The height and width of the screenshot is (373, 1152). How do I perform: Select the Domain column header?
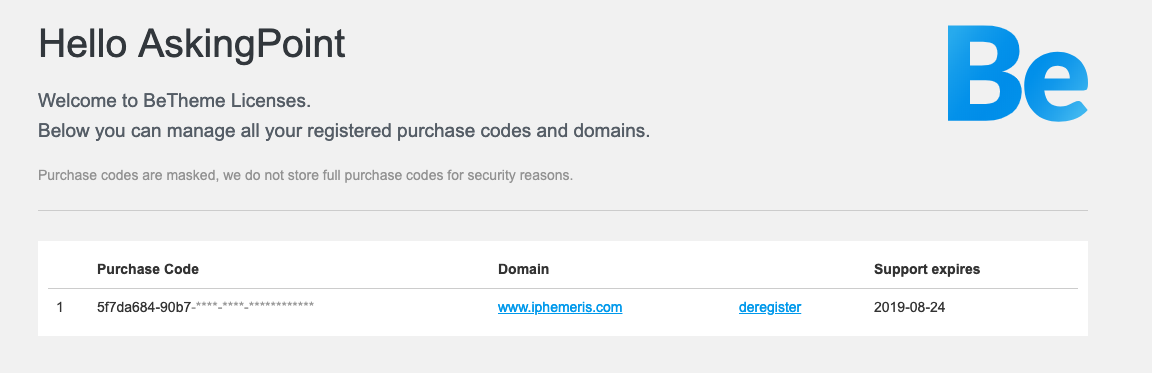pos(523,269)
